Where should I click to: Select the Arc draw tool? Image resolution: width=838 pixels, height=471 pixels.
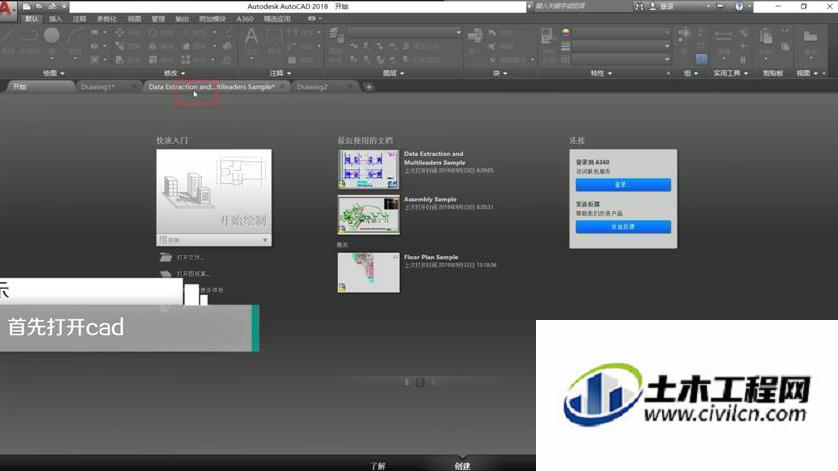75,36
